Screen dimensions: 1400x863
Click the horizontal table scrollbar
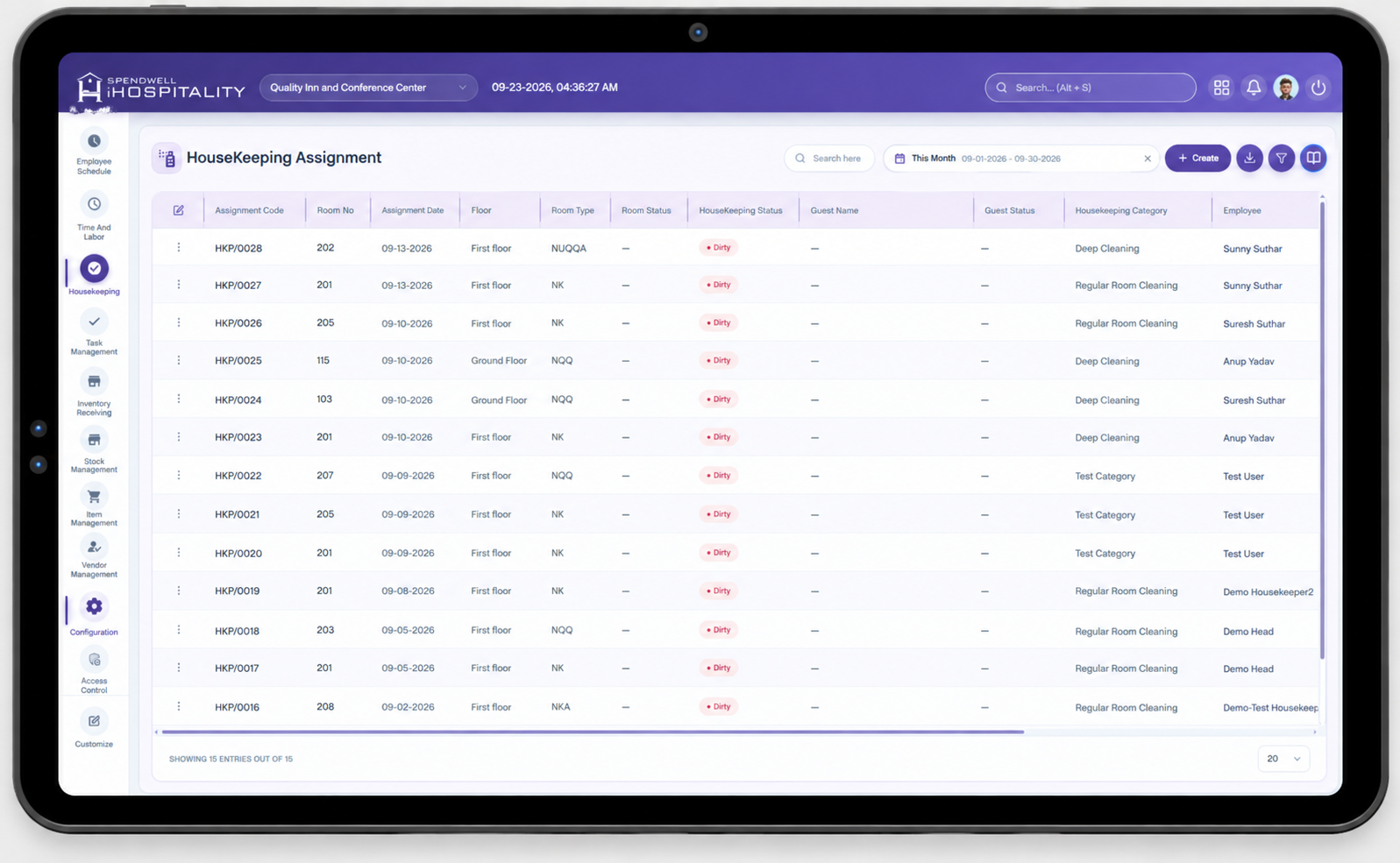pos(593,732)
